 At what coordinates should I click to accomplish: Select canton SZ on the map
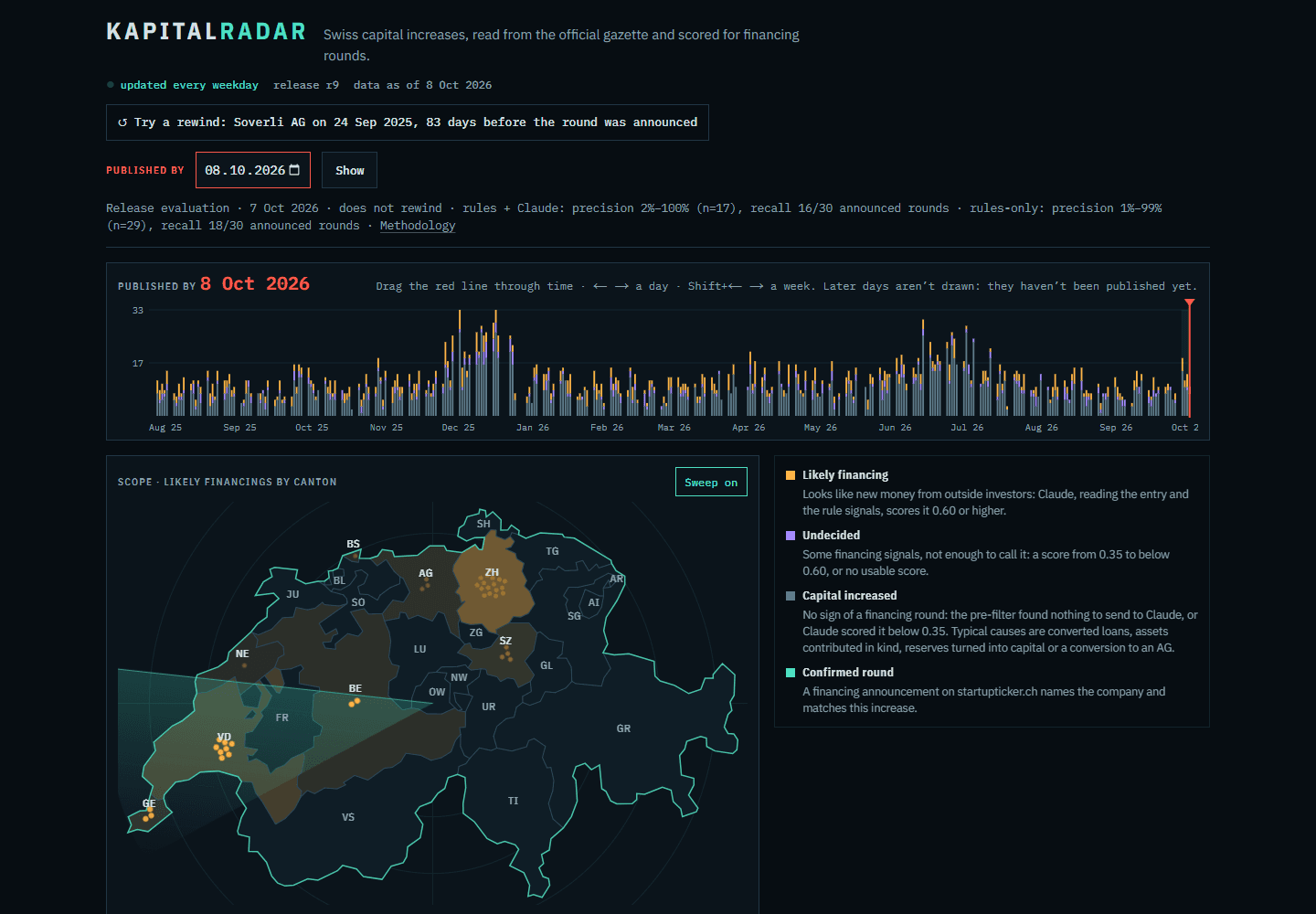(x=505, y=641)
